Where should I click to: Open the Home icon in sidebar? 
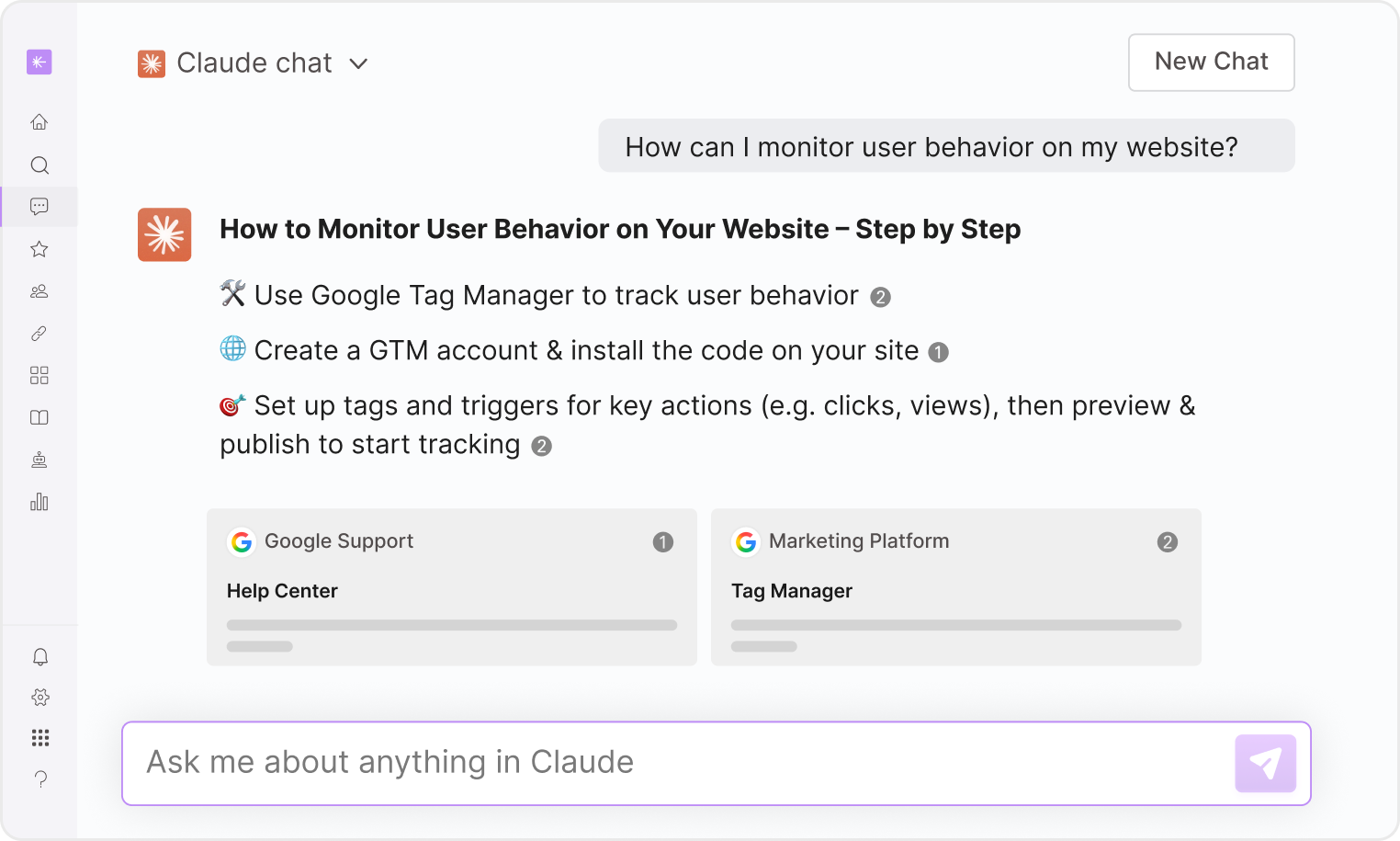click(39, 121)
